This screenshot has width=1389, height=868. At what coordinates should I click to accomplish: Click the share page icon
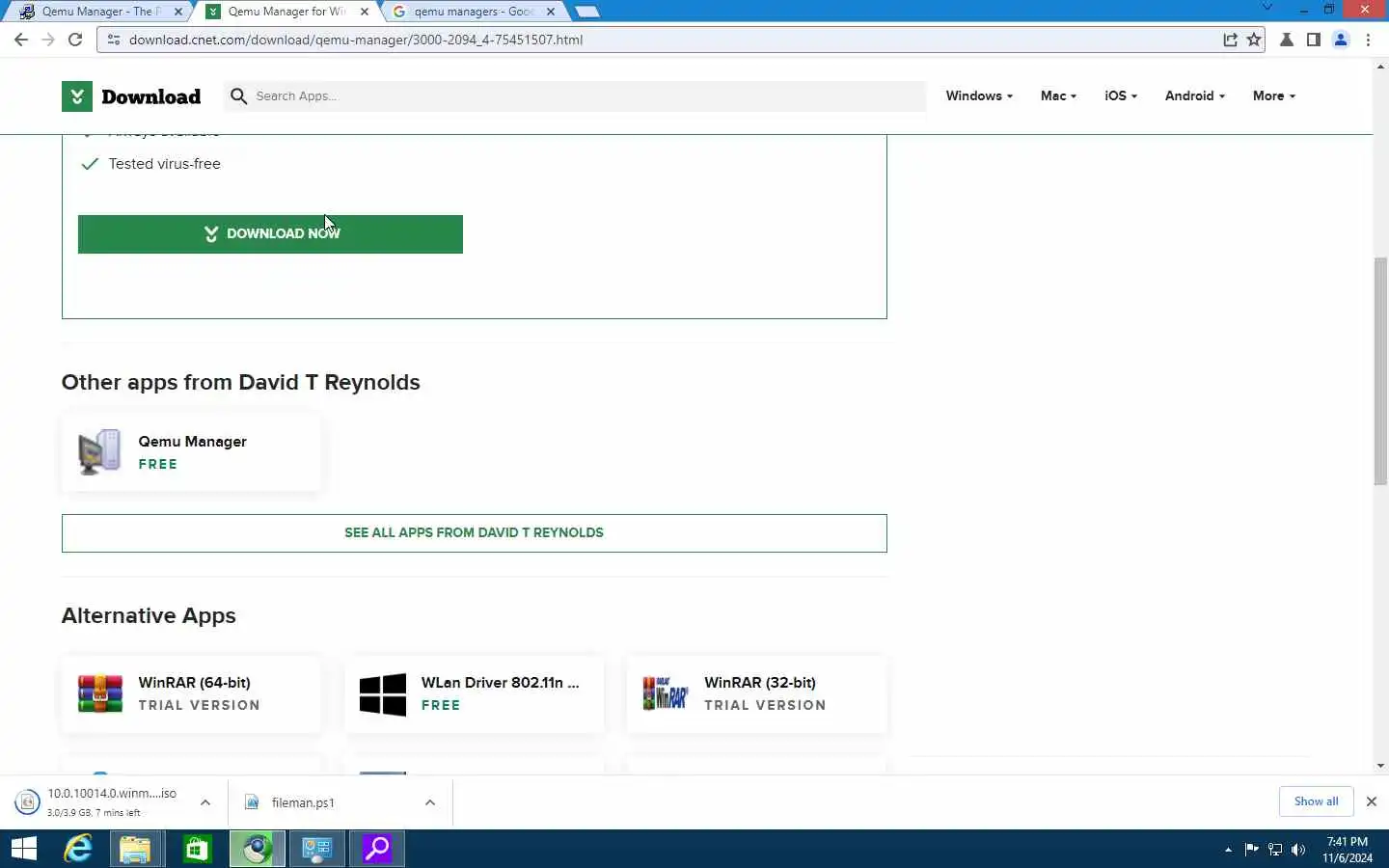tap(1230, 40)
